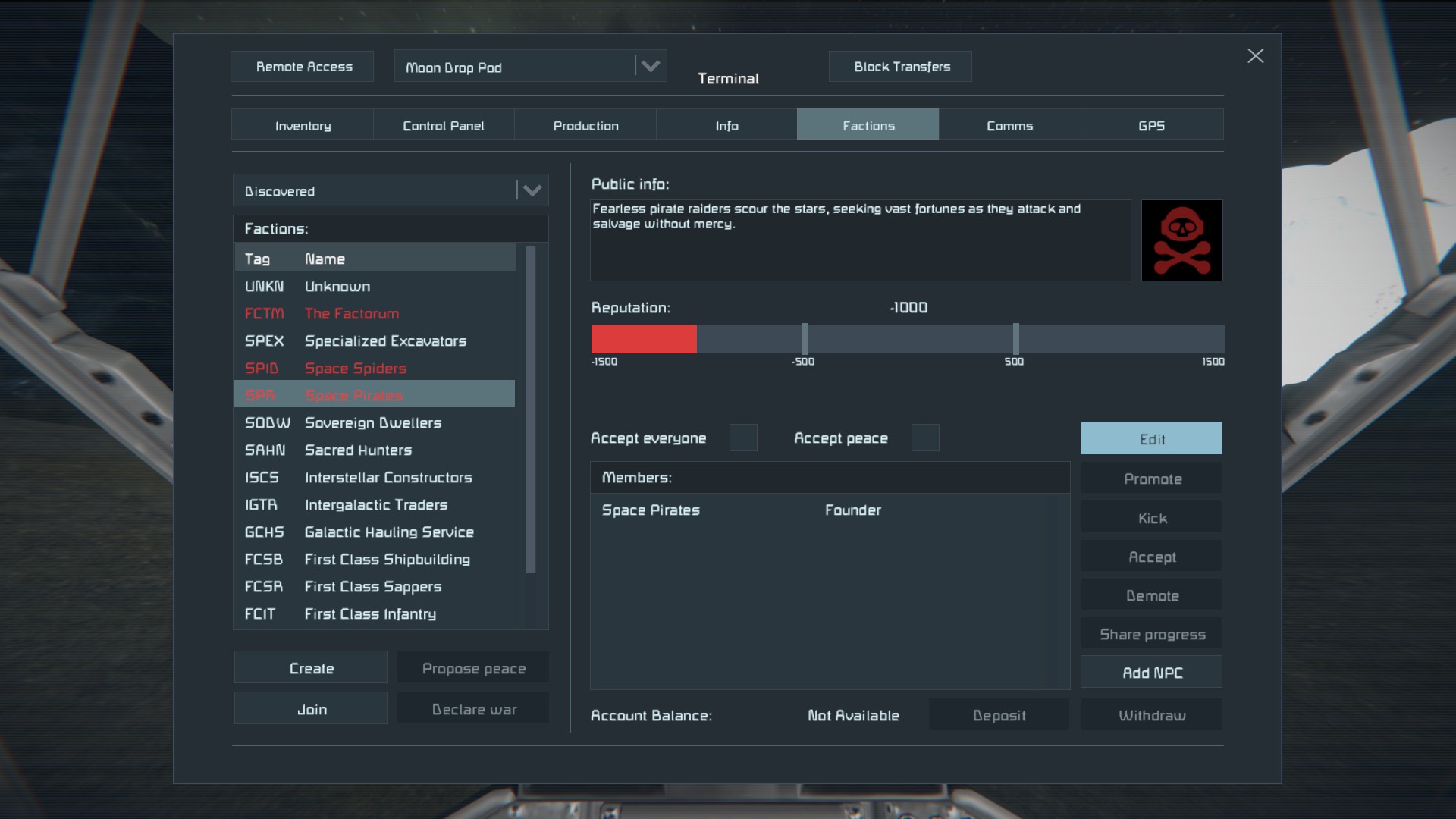Click the Remote Access button
The height and width of the screenshot is (819, 1456).
click(303, 67)
